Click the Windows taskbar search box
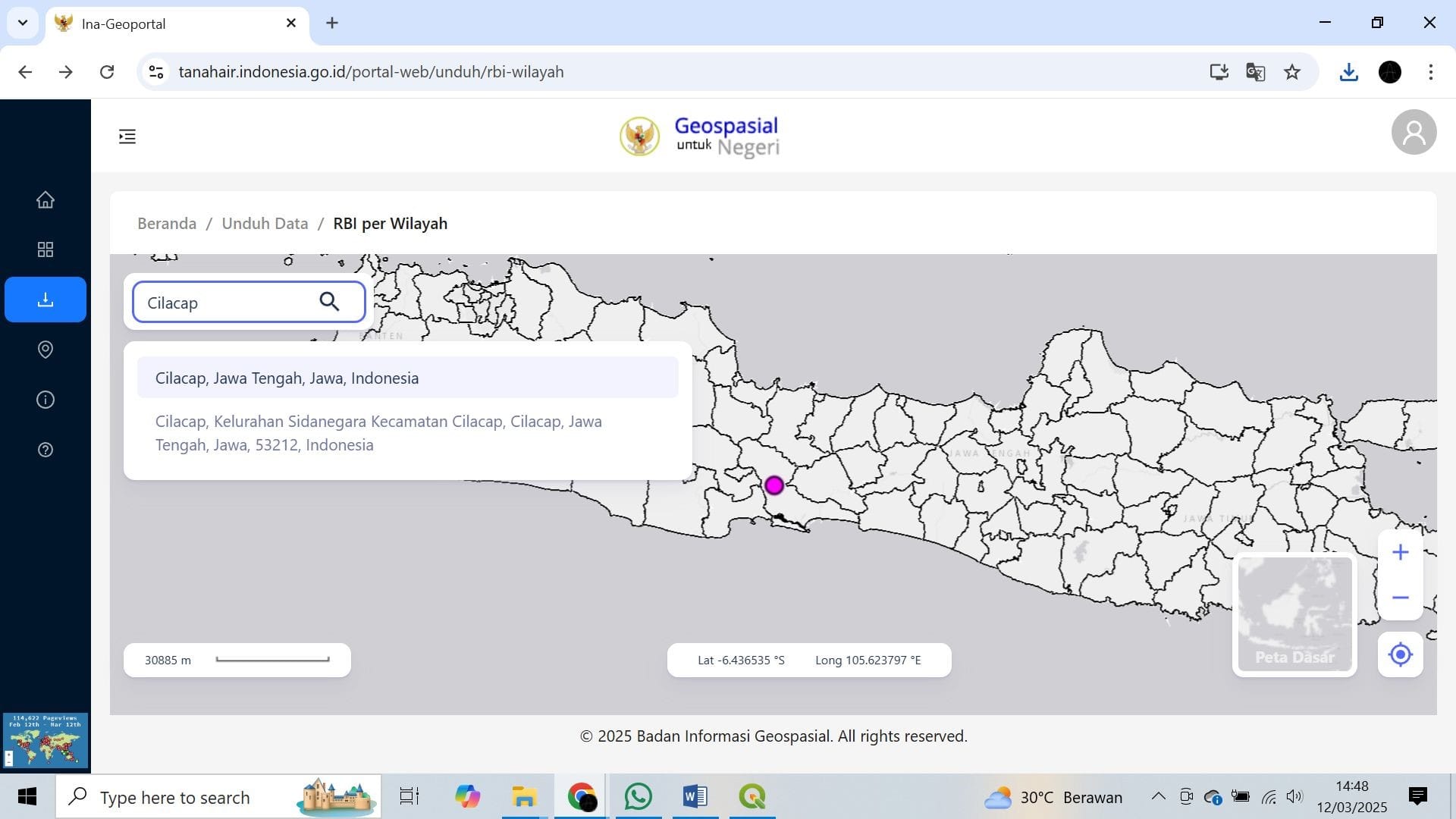The image size is (1456, 819). point(218,797)
